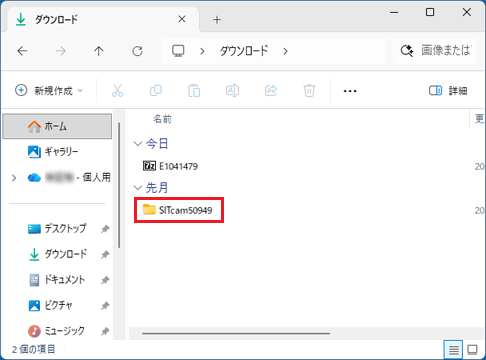
Task: Navigate up one folder level
Action: click(99, 51)
